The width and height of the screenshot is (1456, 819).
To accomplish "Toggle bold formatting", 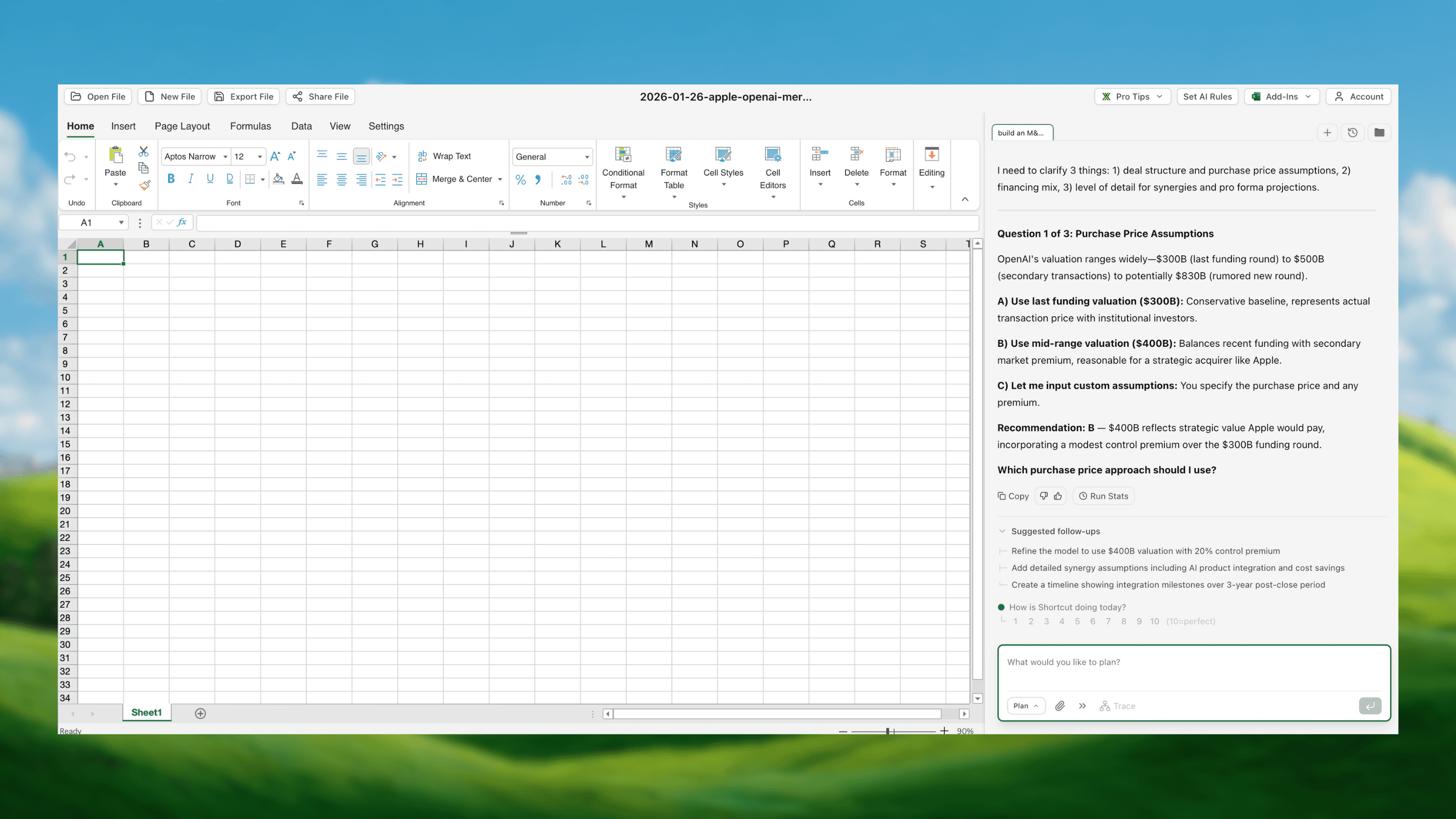I will pyautogui.click(x=171, y=178).
